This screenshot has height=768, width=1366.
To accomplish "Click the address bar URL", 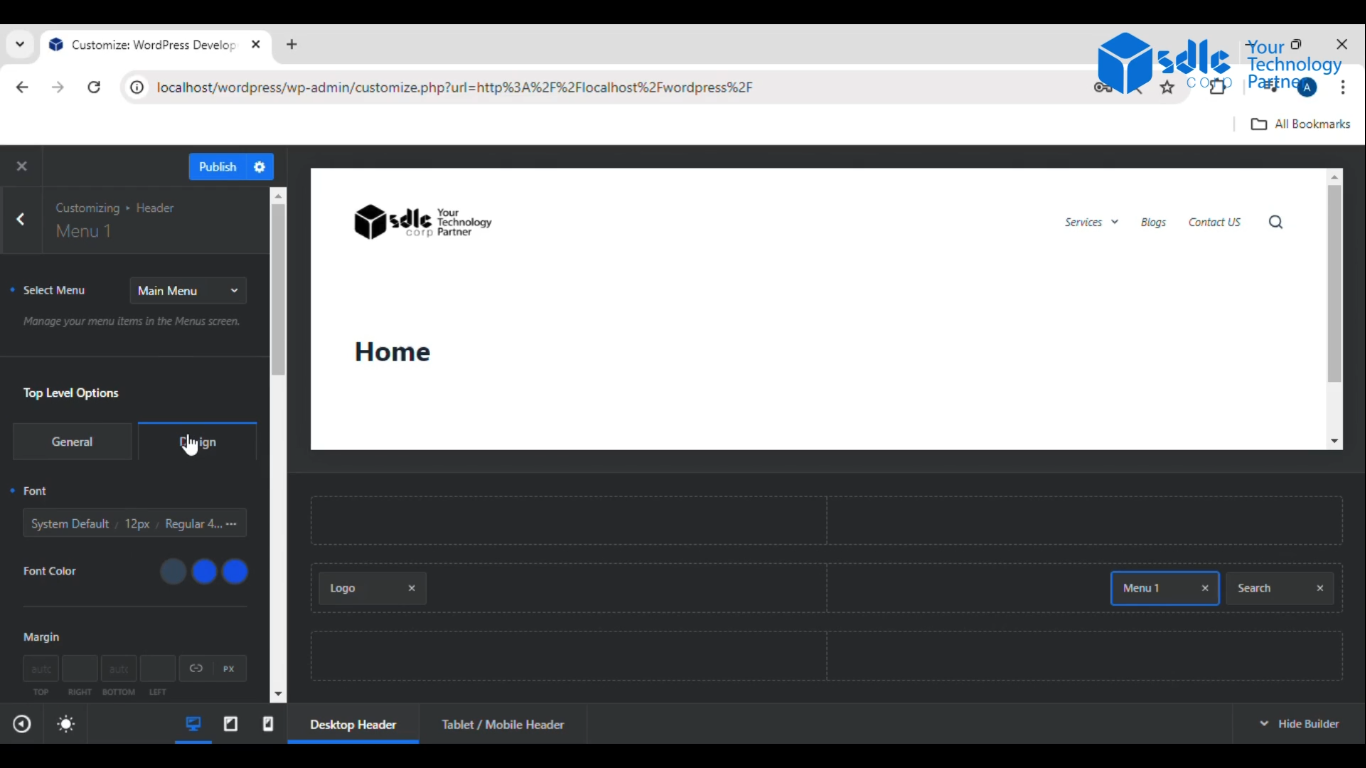I will click(x=454, y=87).
